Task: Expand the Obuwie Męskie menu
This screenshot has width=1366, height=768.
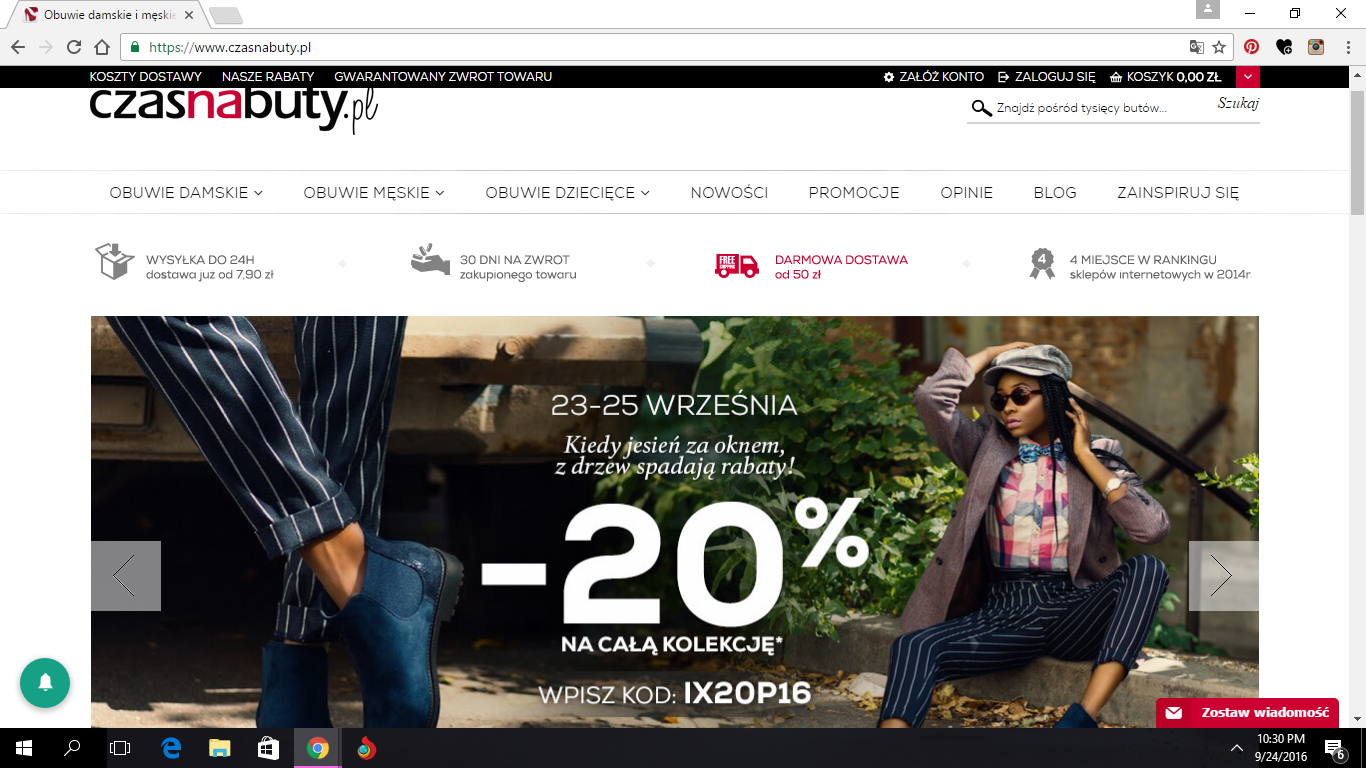Action: [x=374, y=193]
